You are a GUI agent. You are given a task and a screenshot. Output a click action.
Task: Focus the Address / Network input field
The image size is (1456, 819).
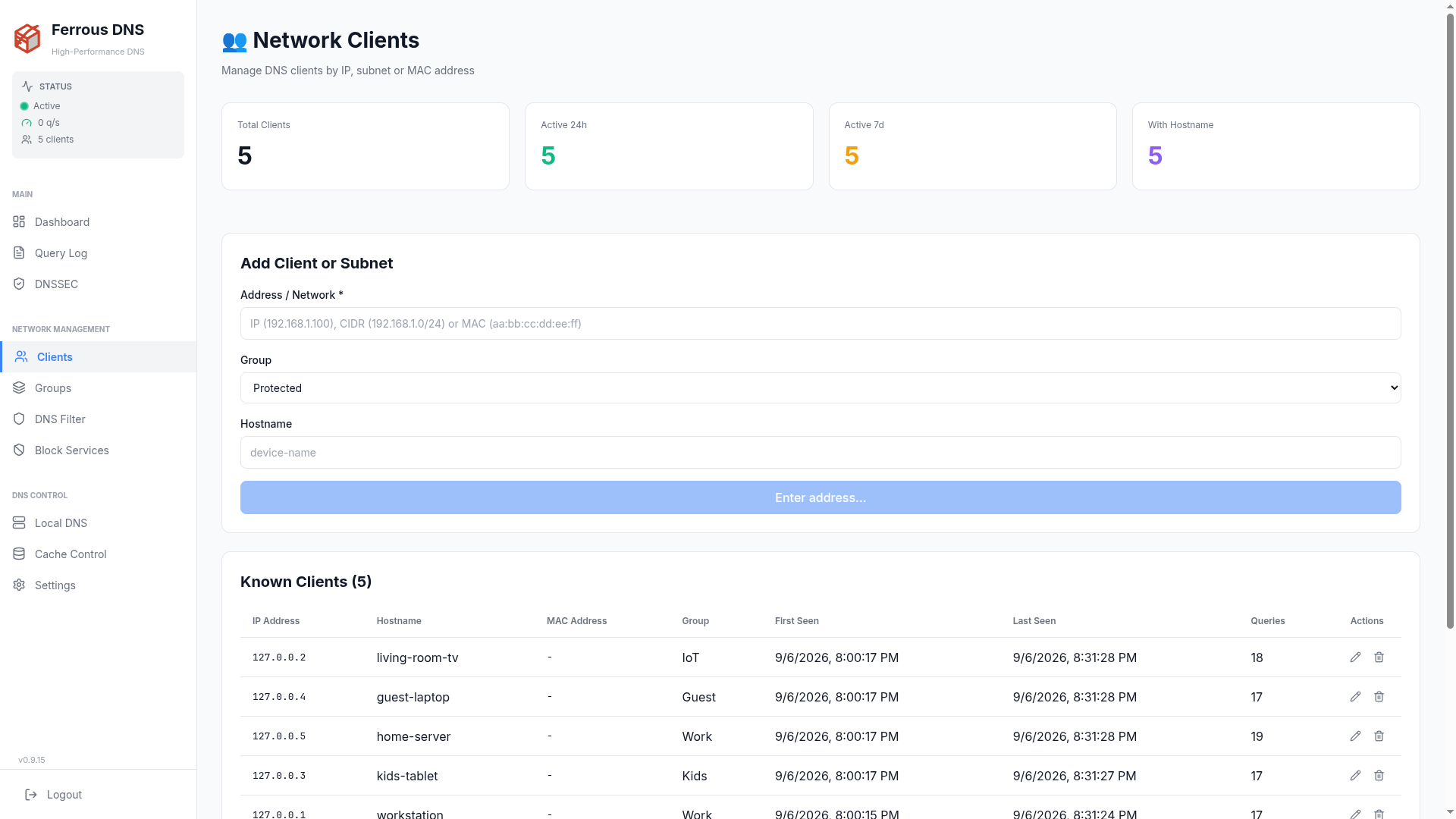(x=821, y=324)
